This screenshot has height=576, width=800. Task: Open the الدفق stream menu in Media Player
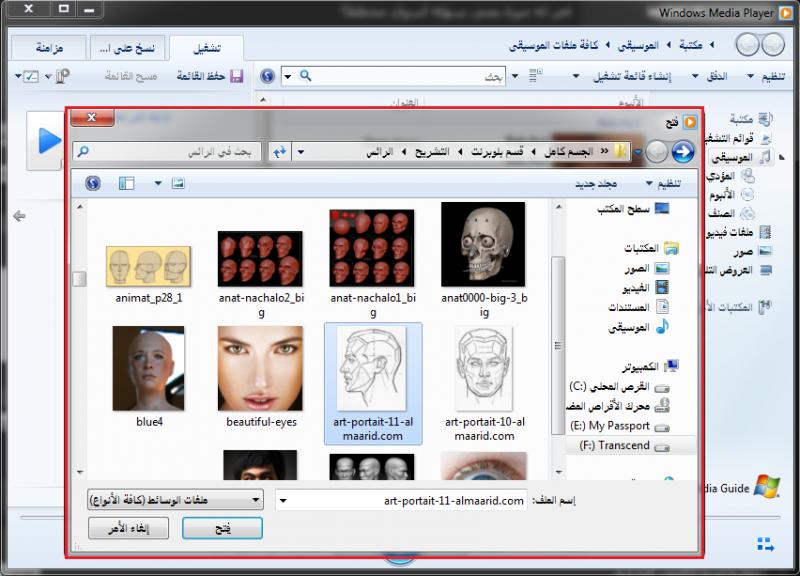(x=710, y=77)
